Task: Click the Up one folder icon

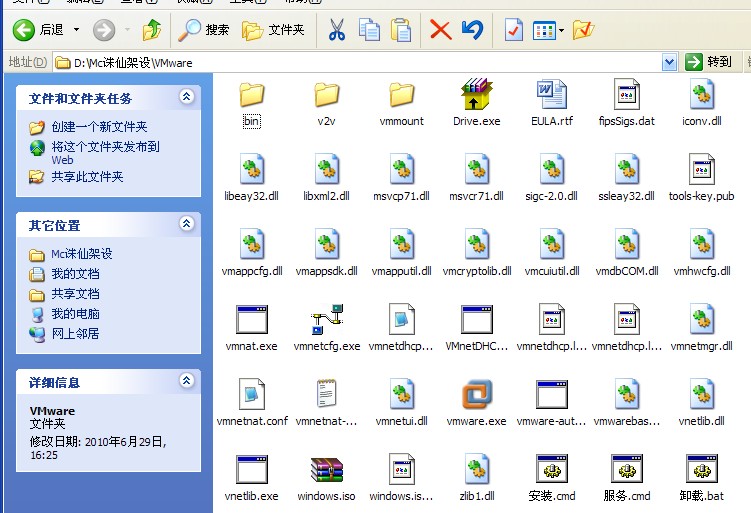Action: tap(152, 30)
